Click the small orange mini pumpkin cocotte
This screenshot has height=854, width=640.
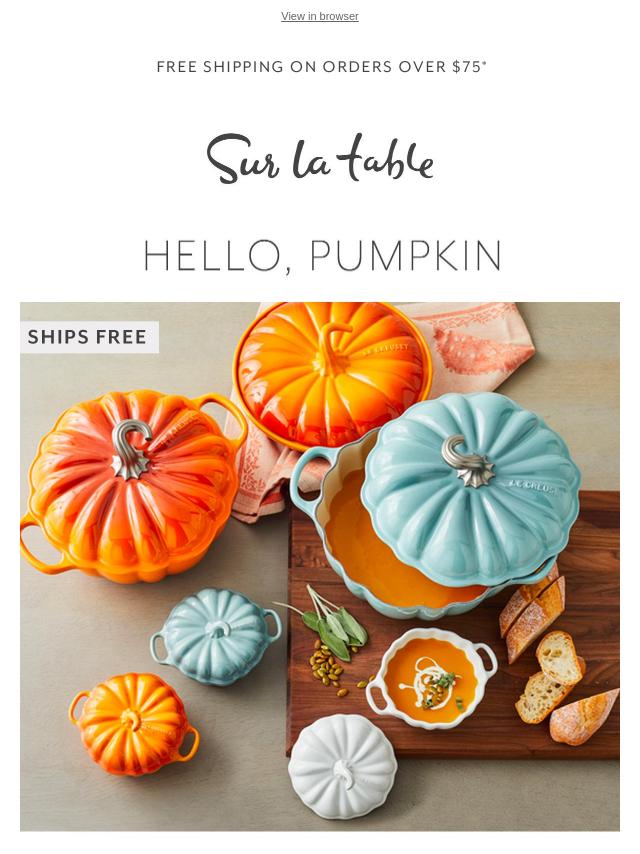point(133,723)
